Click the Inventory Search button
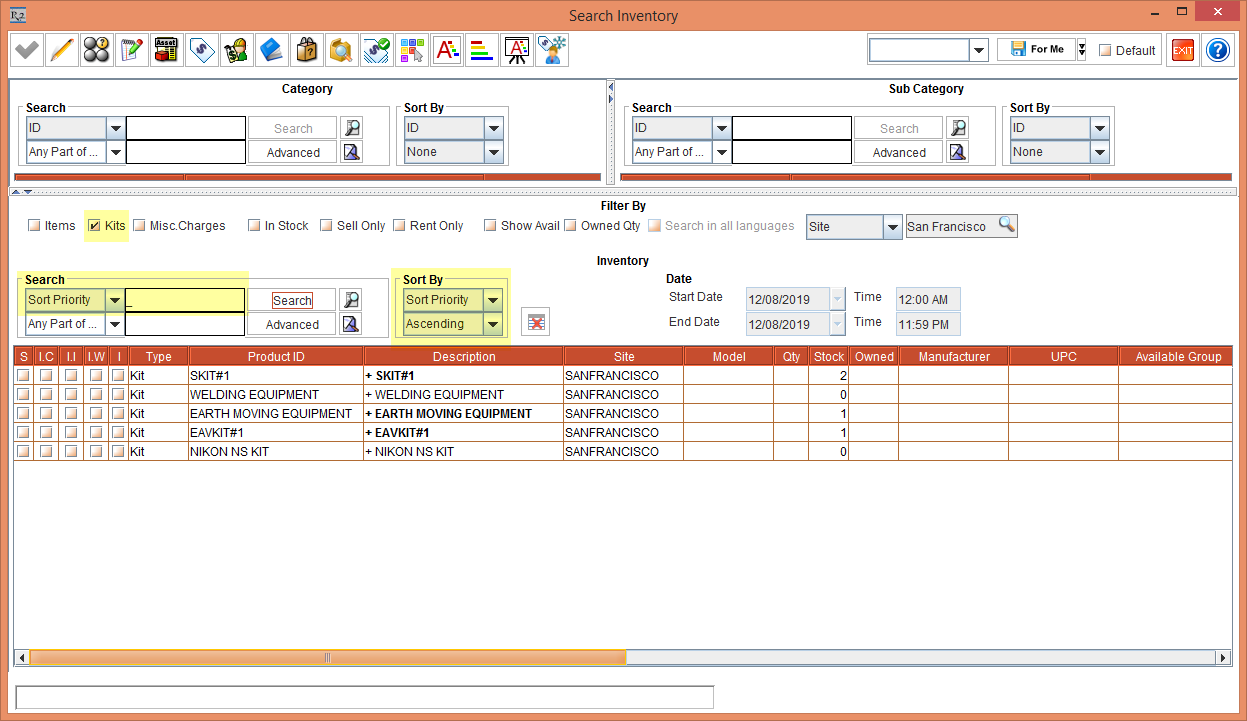The height and width of the screenshot is (721, 1247). (x=292, y=300)
